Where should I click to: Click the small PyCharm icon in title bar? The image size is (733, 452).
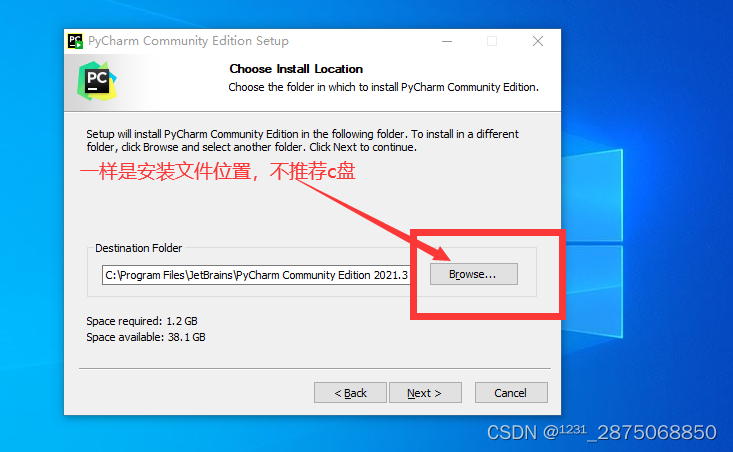pyautogui.click(x=75, y=41)
